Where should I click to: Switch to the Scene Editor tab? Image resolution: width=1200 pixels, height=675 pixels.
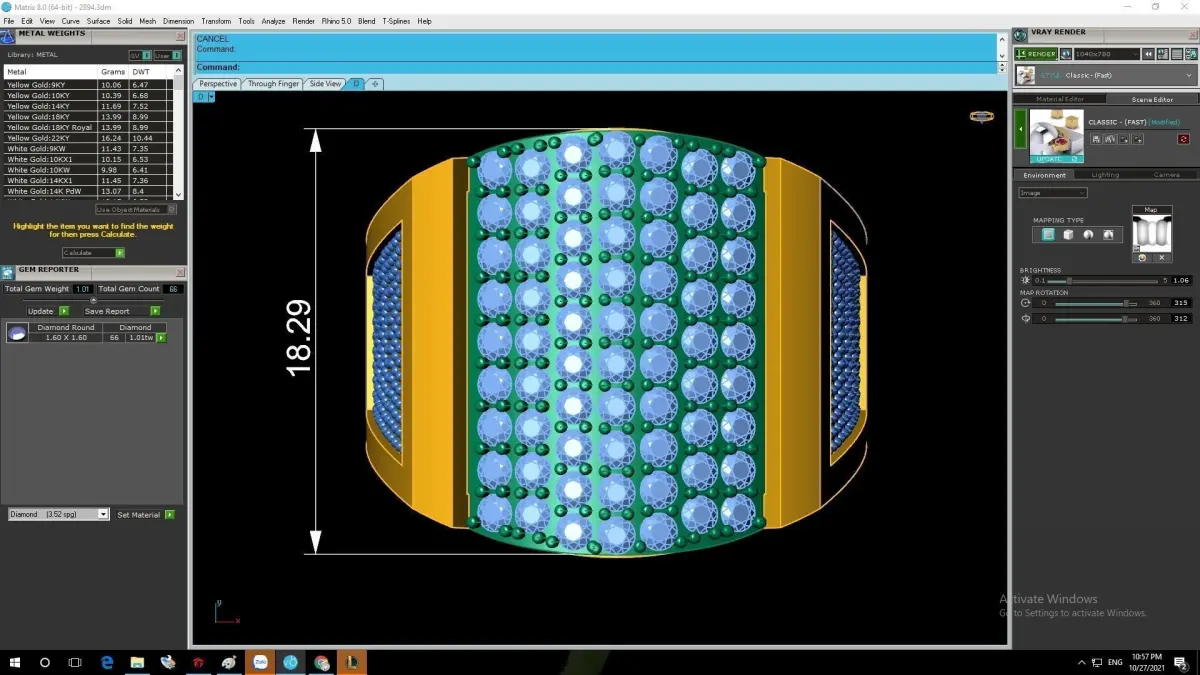[x=1152, y=99]
